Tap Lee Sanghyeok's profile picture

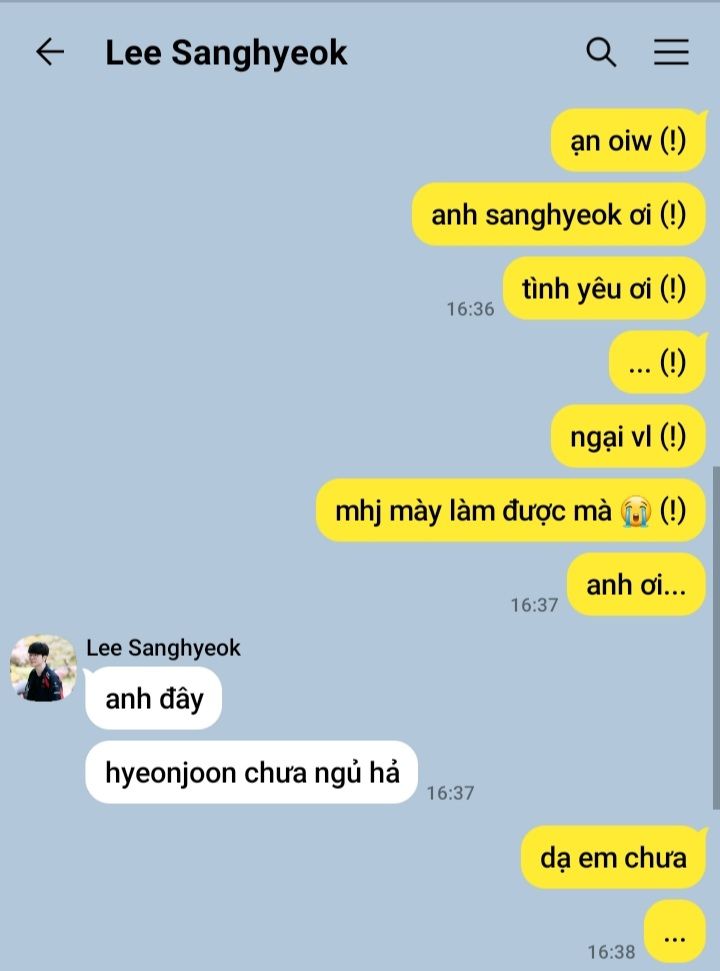pos(43,668)
